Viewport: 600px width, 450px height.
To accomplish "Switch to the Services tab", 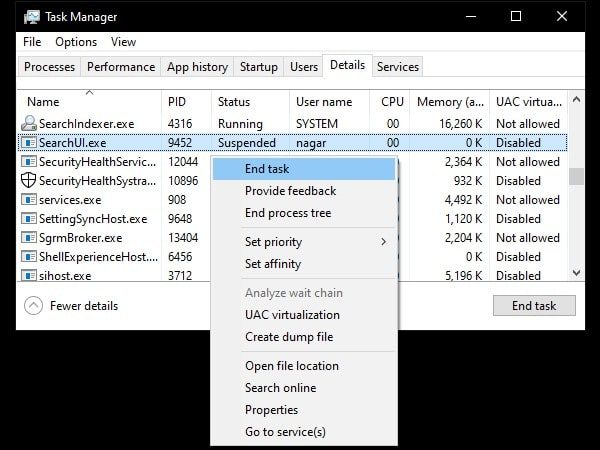I will pyautogui.click(x=398, y=67).
